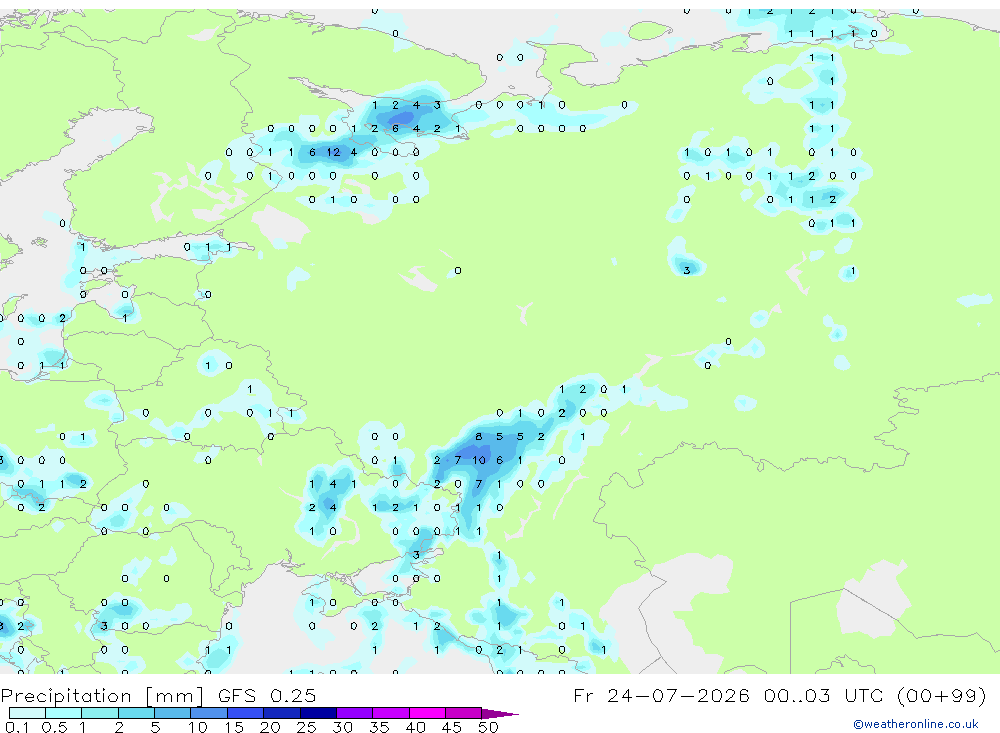This screenshot has width=1000, height=733.
Task: Click the '0.1' legend scale label
Action: [17, 727]
